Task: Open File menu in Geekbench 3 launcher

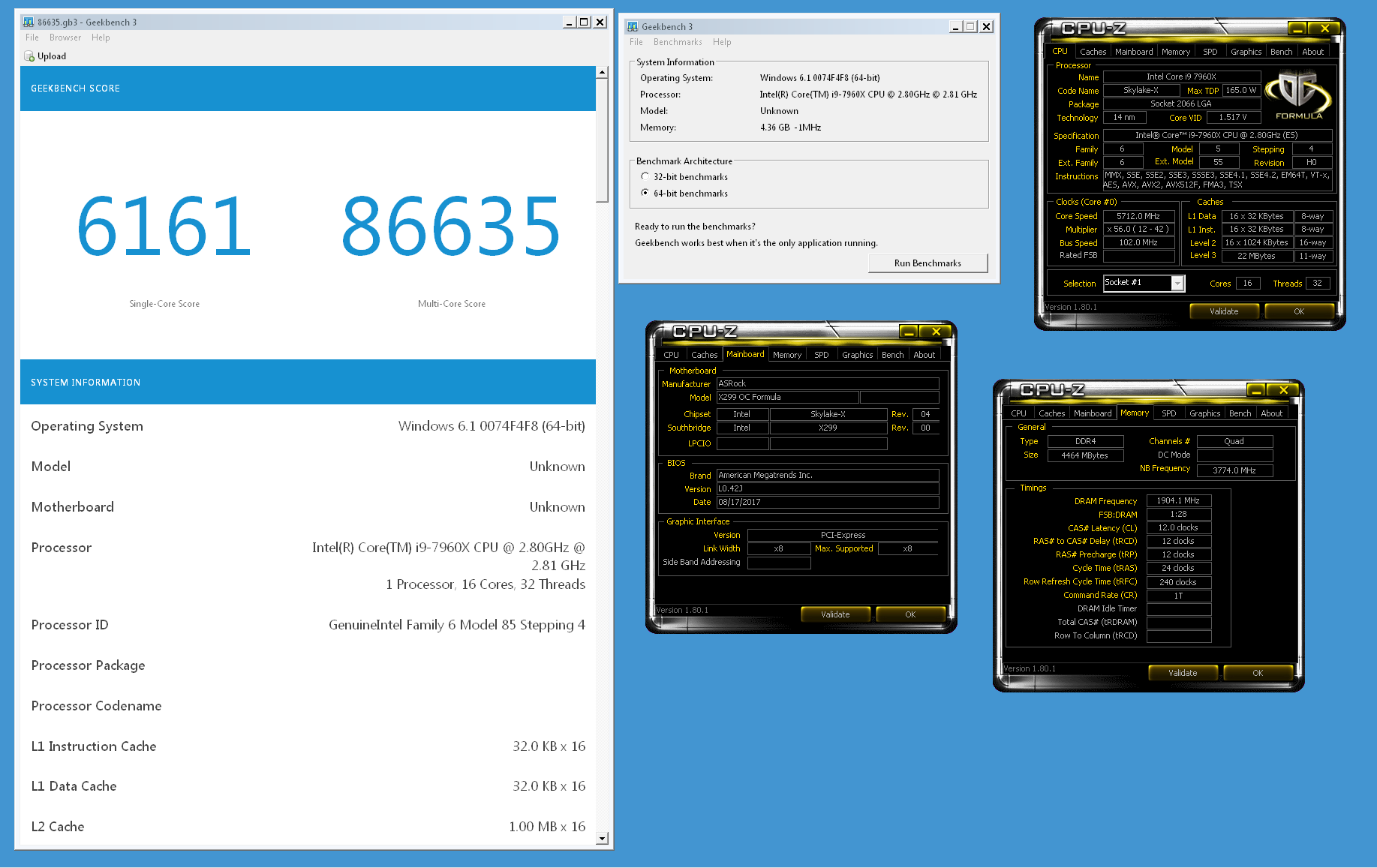Action: [x=636, y=42]
